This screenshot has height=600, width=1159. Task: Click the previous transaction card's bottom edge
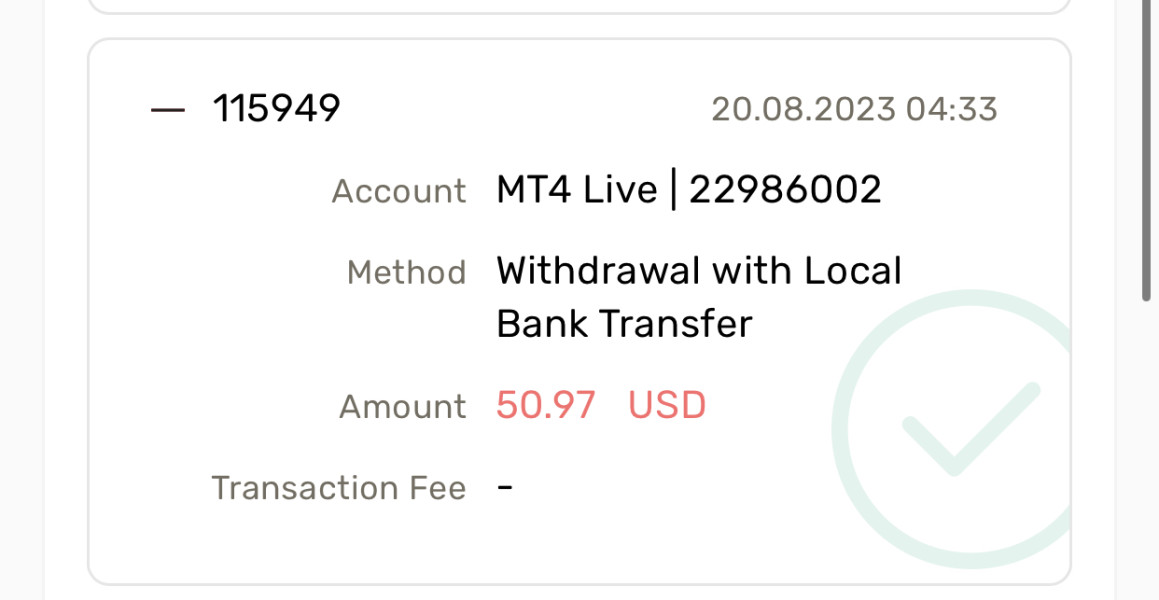579,12
